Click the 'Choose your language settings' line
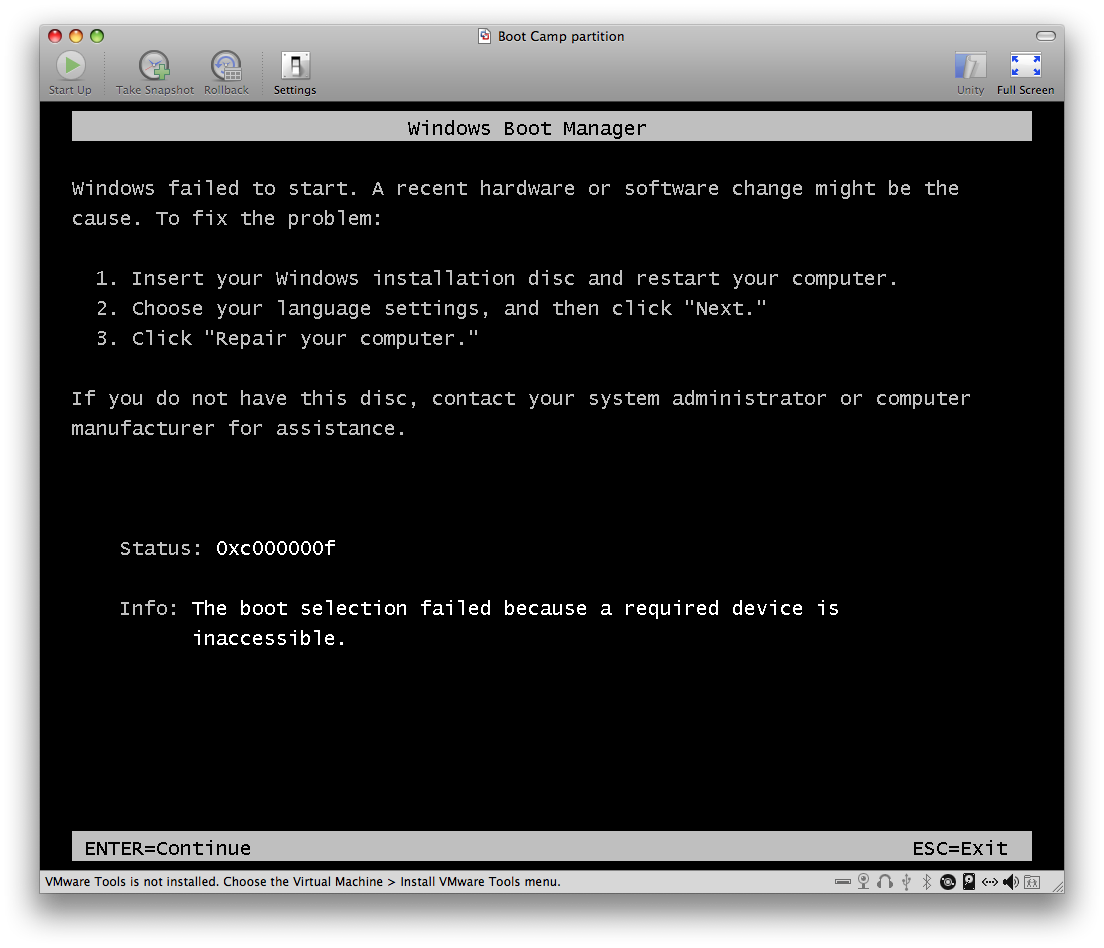The height and width of the screenshot is (948, 1104). tap(431, 308)
